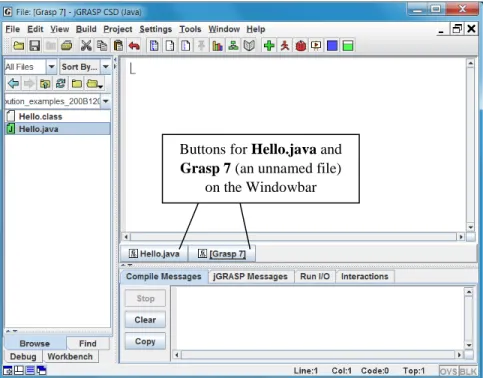Select Hello.java in the file list
The width and height of the screenshot is (483, 378).
click(57, 129)
